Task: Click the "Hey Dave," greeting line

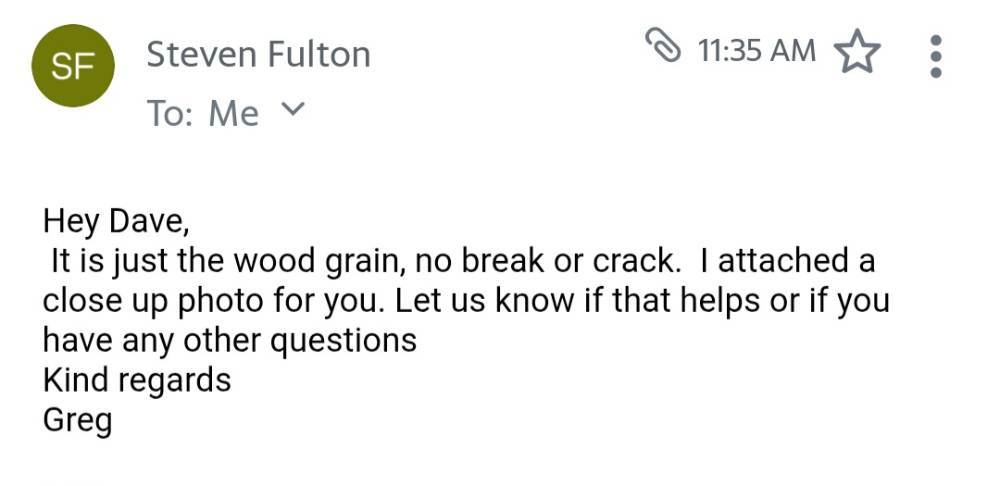Action: 116,221
